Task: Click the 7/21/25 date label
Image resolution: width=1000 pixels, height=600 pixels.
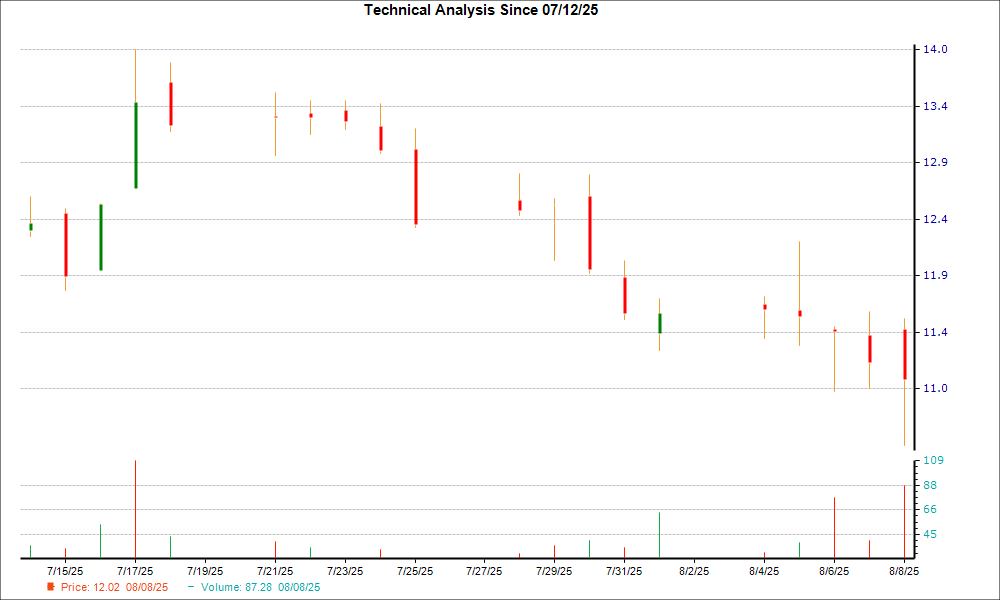Action: point(275,571)
